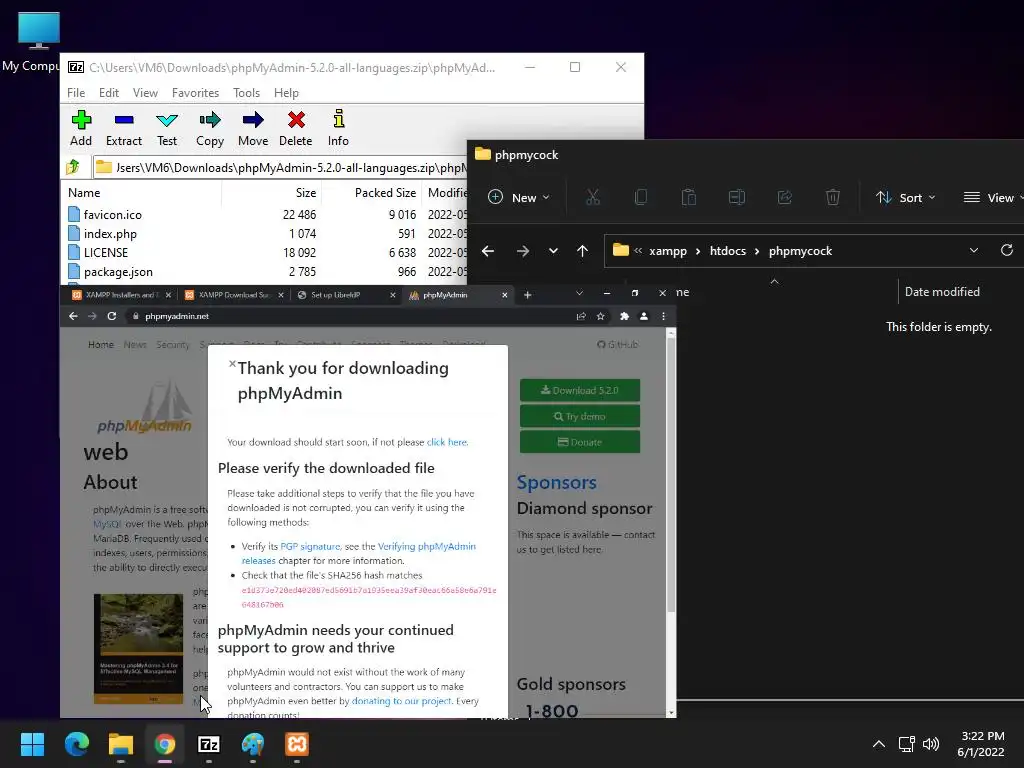Click the Extract icon in 7-Zip
This screenshot has height=768, width=1024.
click(123, 128)
